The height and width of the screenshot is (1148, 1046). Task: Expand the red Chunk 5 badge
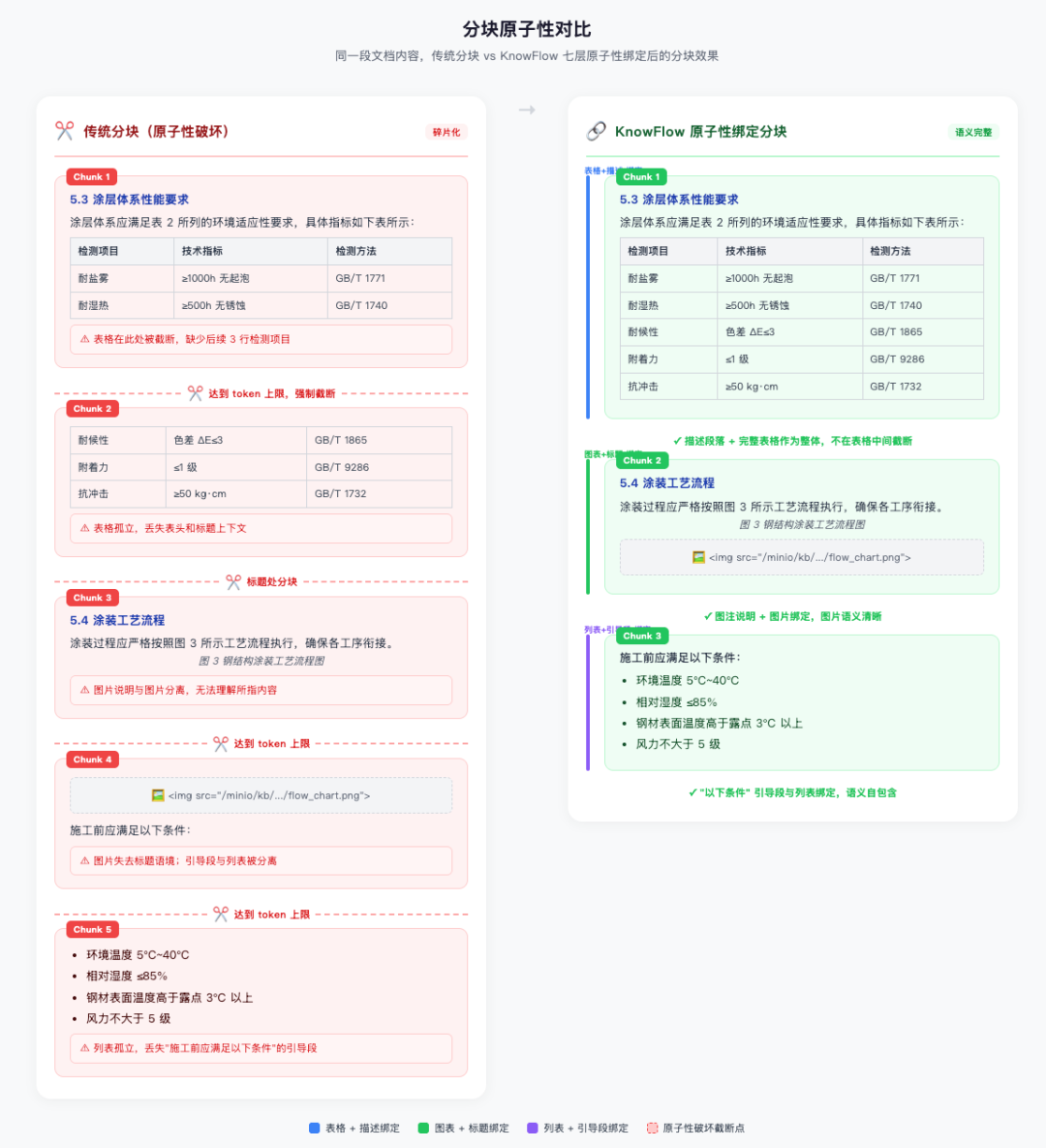point(91,929)
